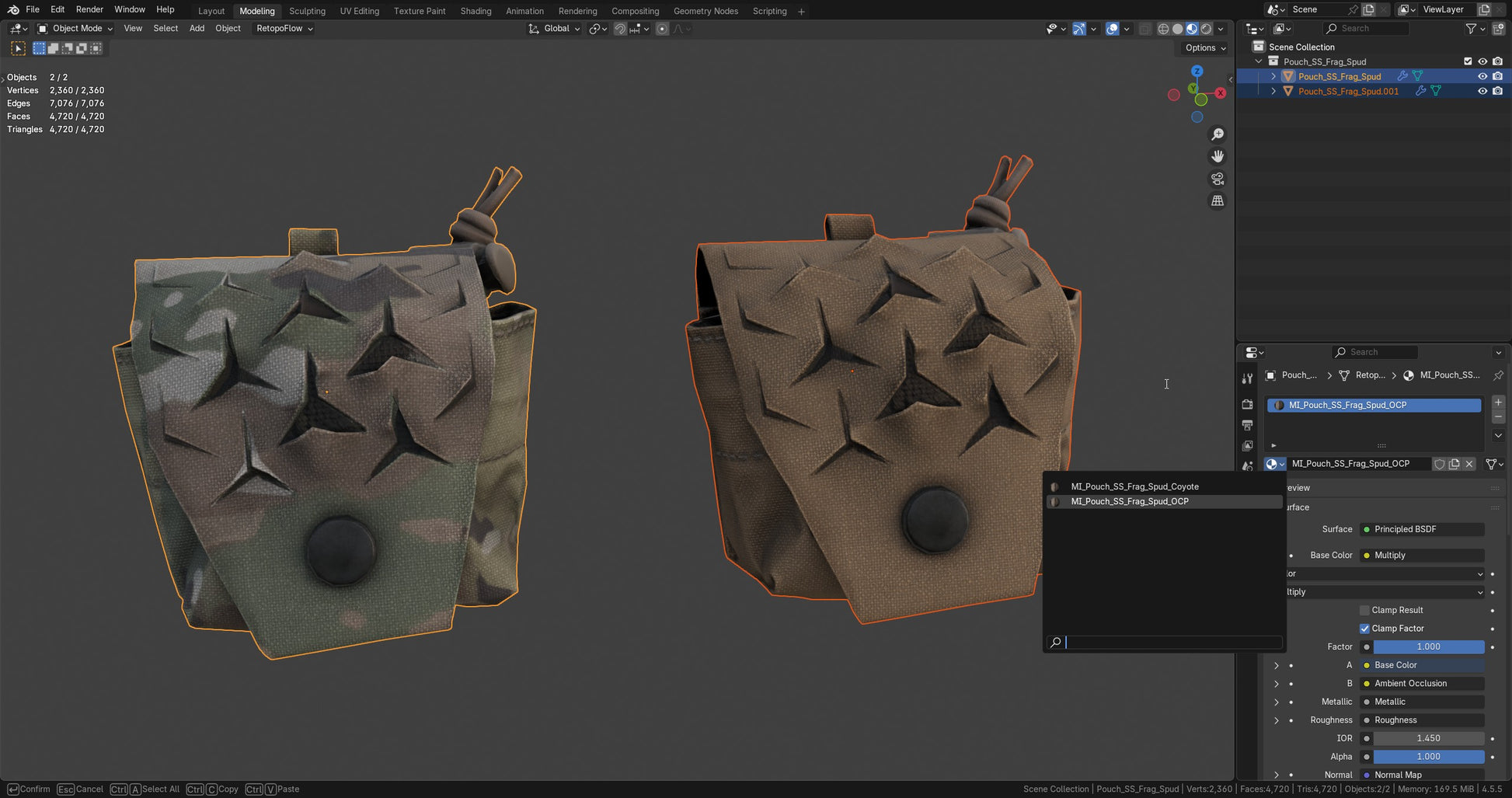Image resolution: width=1512 pixels, height=798 pixels.
Task: Click the pan hand viewport icon
Action: click(1218, 156)
